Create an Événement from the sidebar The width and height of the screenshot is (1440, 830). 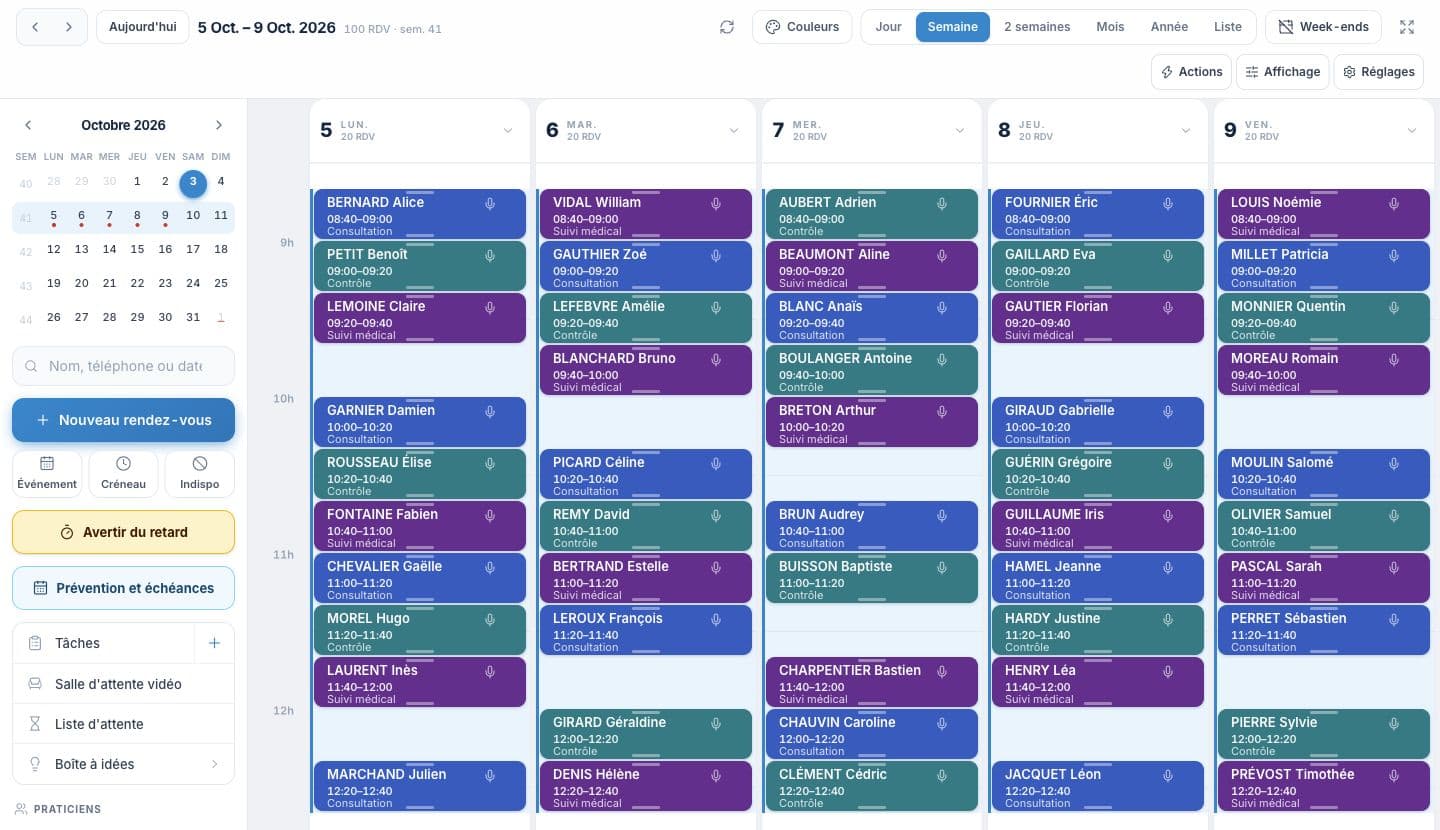point(47,474)
